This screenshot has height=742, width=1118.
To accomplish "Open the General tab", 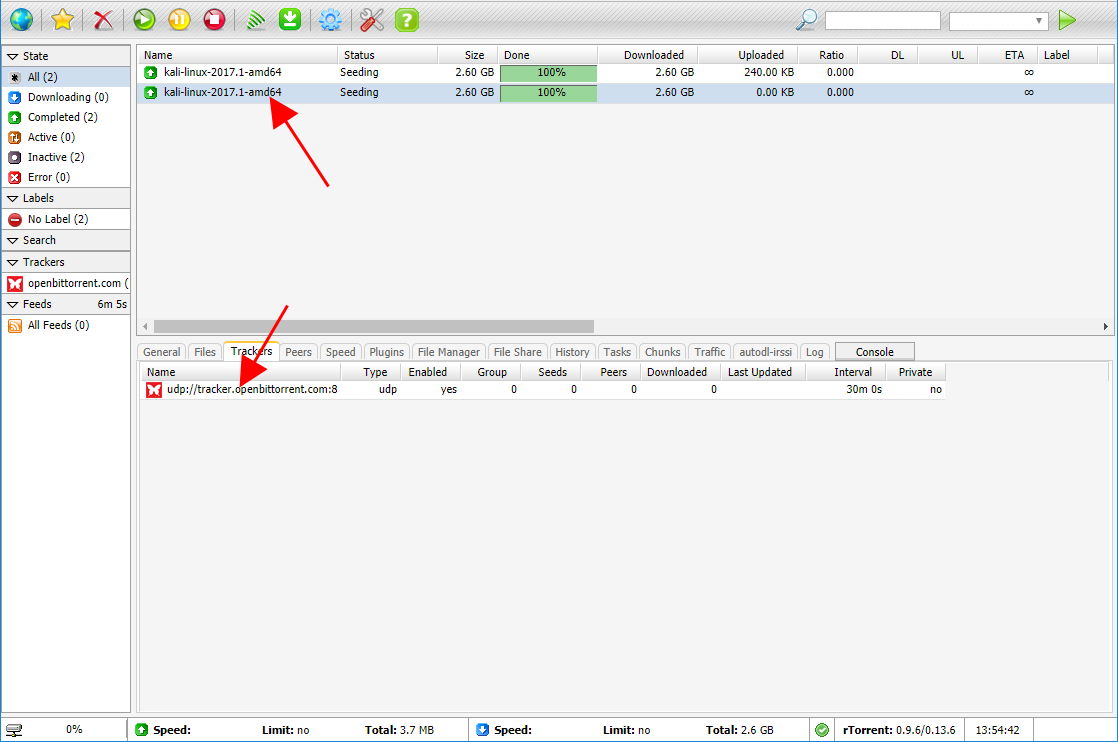I will tap(162, 351).
